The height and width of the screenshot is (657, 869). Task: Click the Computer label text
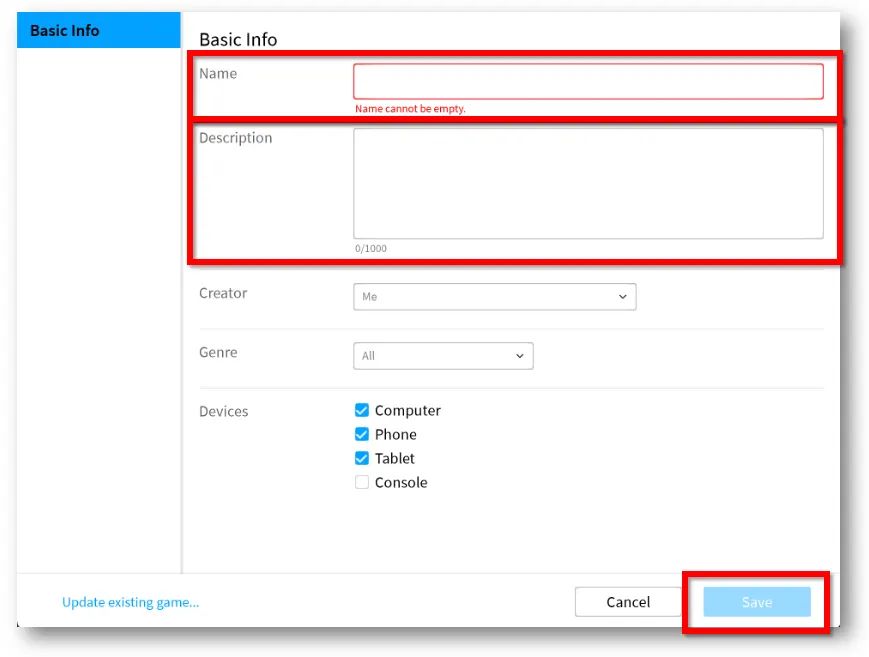408,410
